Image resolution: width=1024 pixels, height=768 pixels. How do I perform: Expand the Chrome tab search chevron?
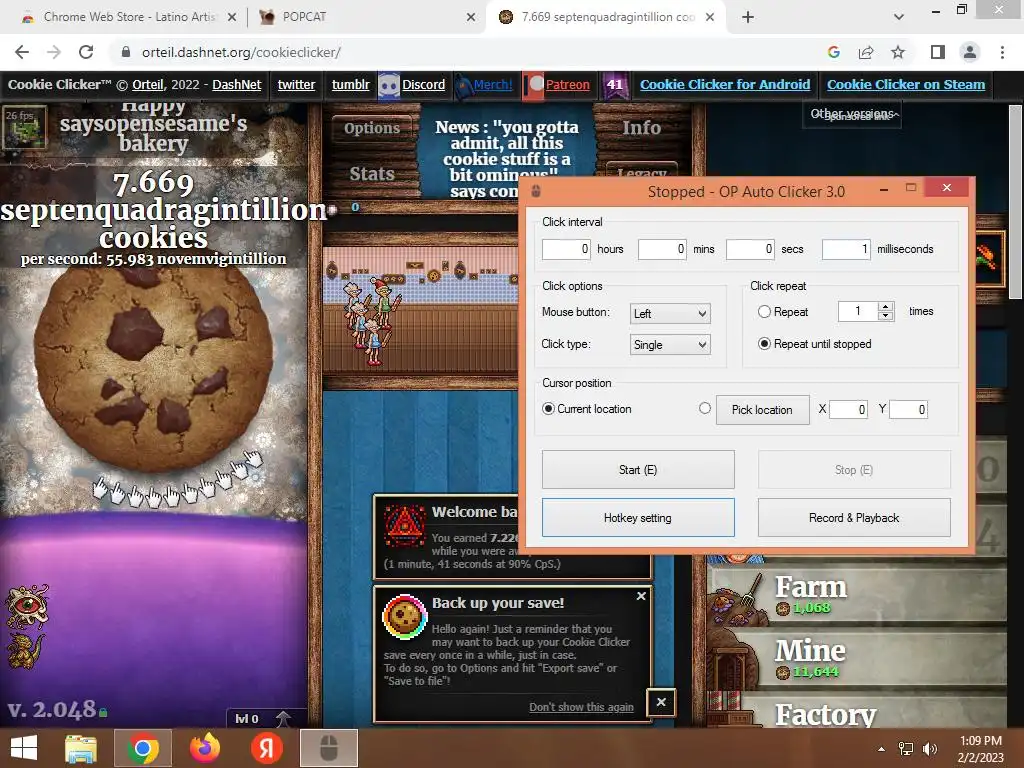899,17
